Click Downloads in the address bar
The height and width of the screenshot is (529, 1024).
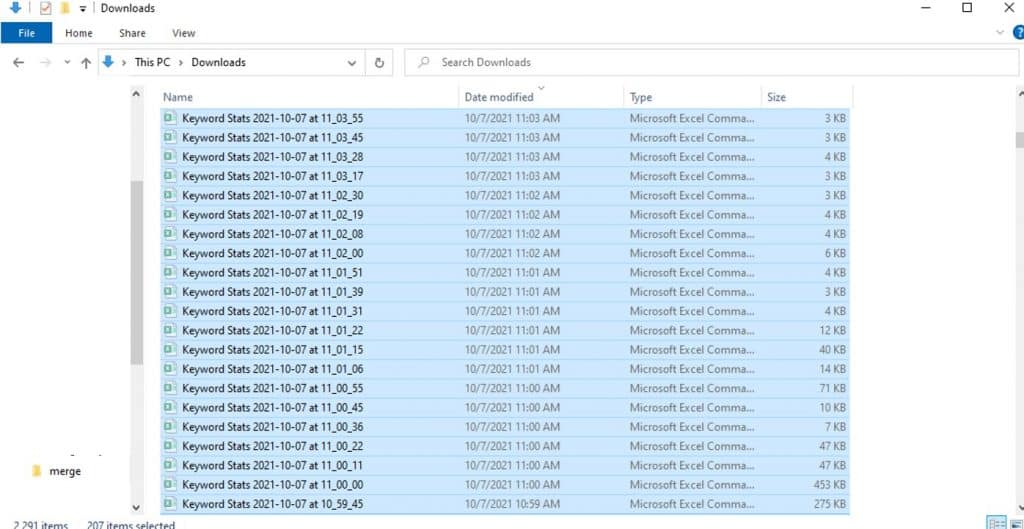218,62
